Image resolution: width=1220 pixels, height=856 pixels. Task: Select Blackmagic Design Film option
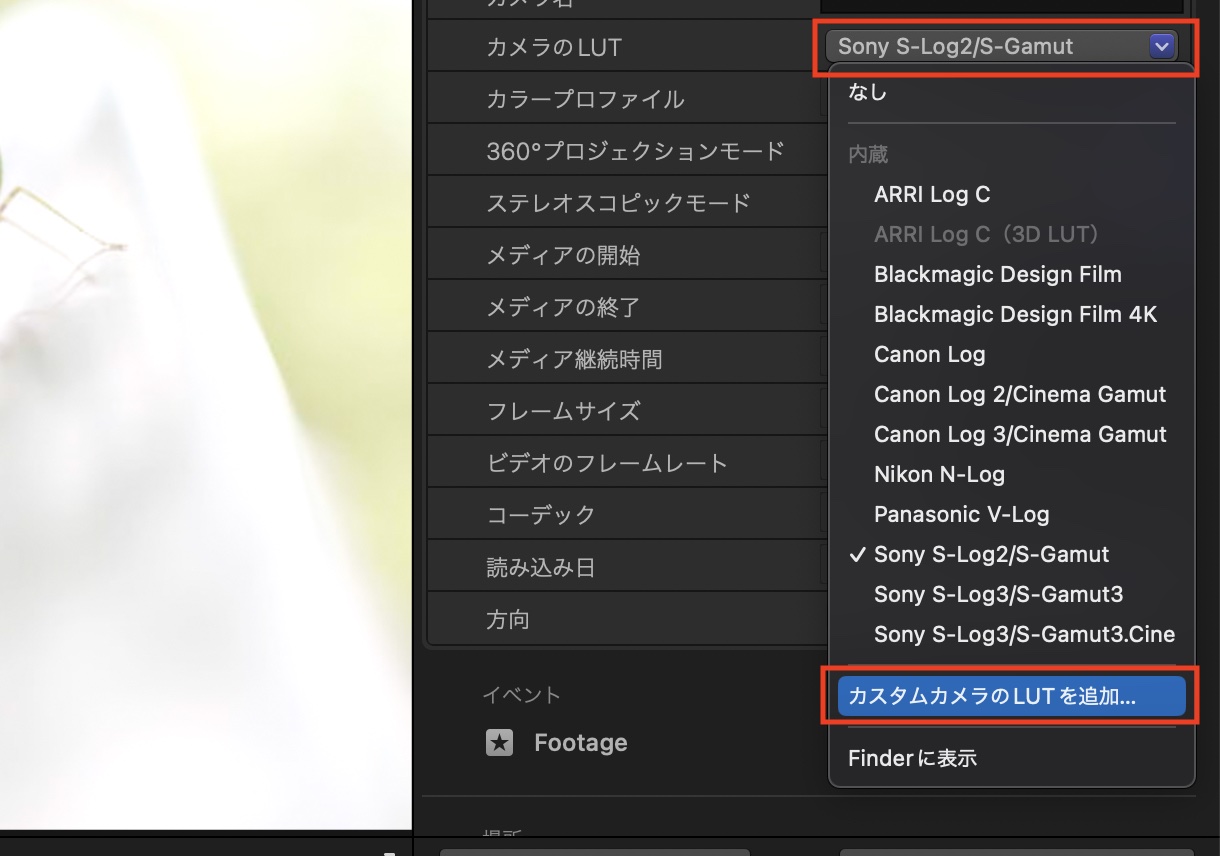click(998, 274)
